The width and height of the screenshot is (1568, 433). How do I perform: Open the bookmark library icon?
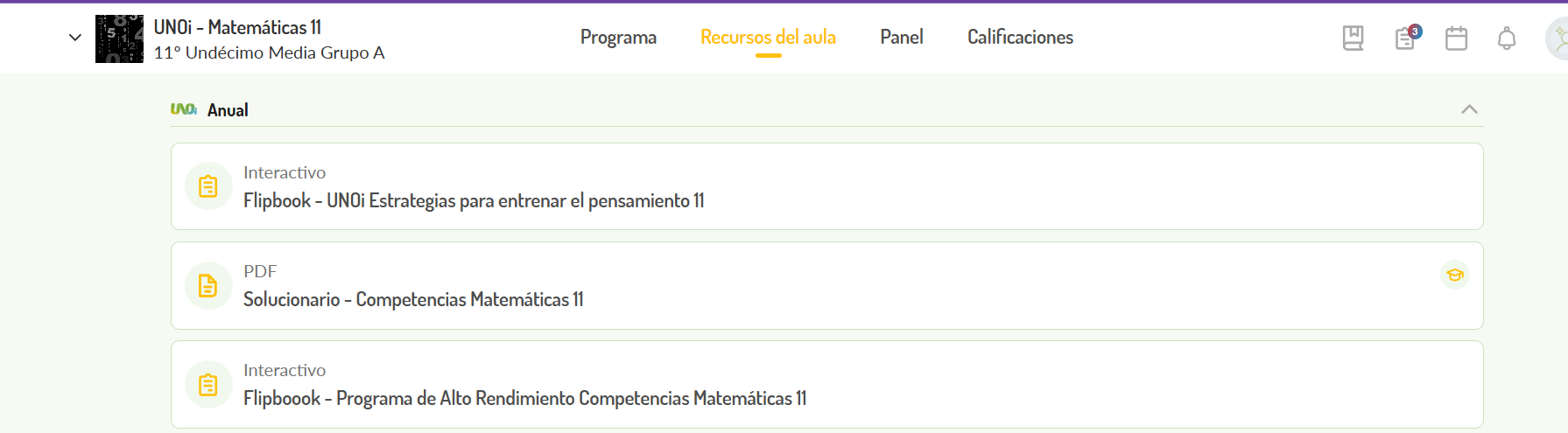(x=1353, y=38)
